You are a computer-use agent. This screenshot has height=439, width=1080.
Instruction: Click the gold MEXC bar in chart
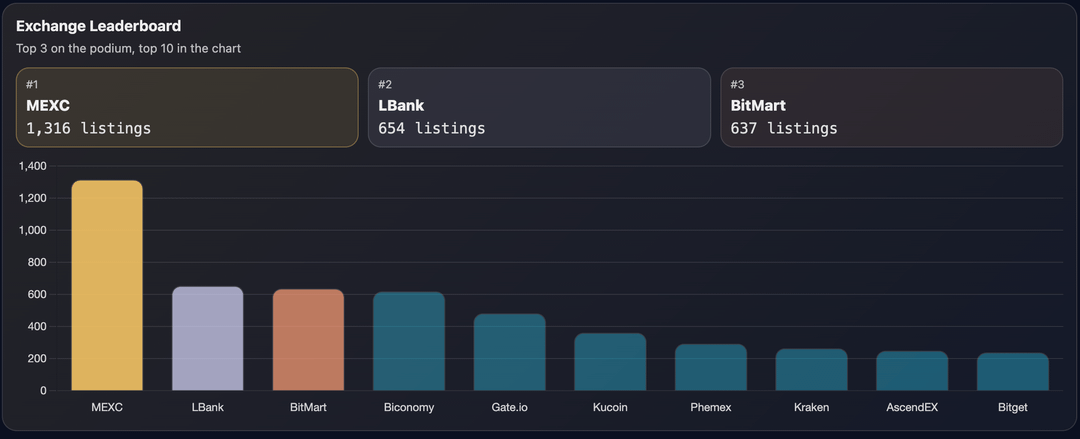pos(107,286)
